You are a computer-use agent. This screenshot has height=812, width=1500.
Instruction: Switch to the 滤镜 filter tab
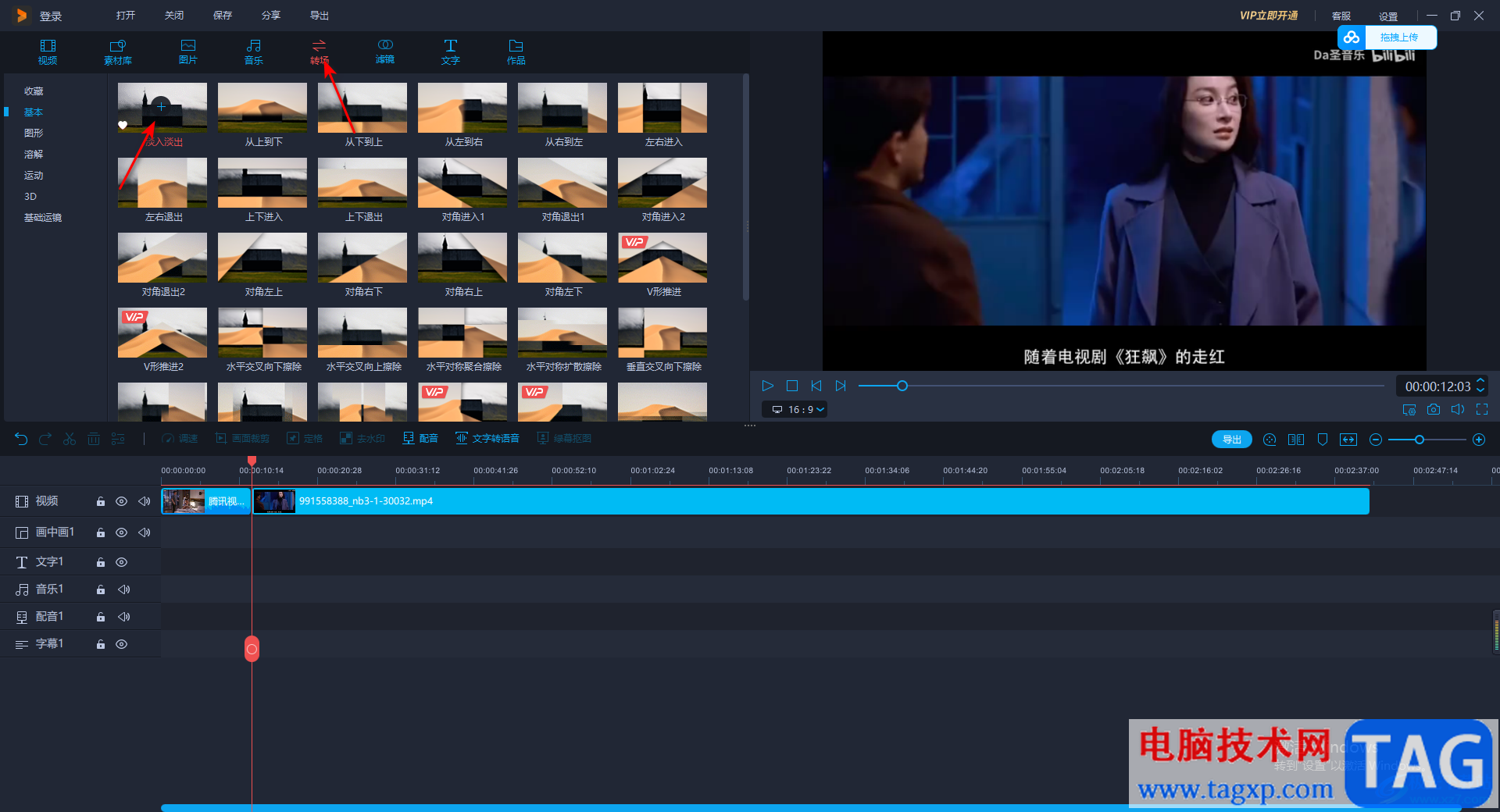[x=384, y=52]
